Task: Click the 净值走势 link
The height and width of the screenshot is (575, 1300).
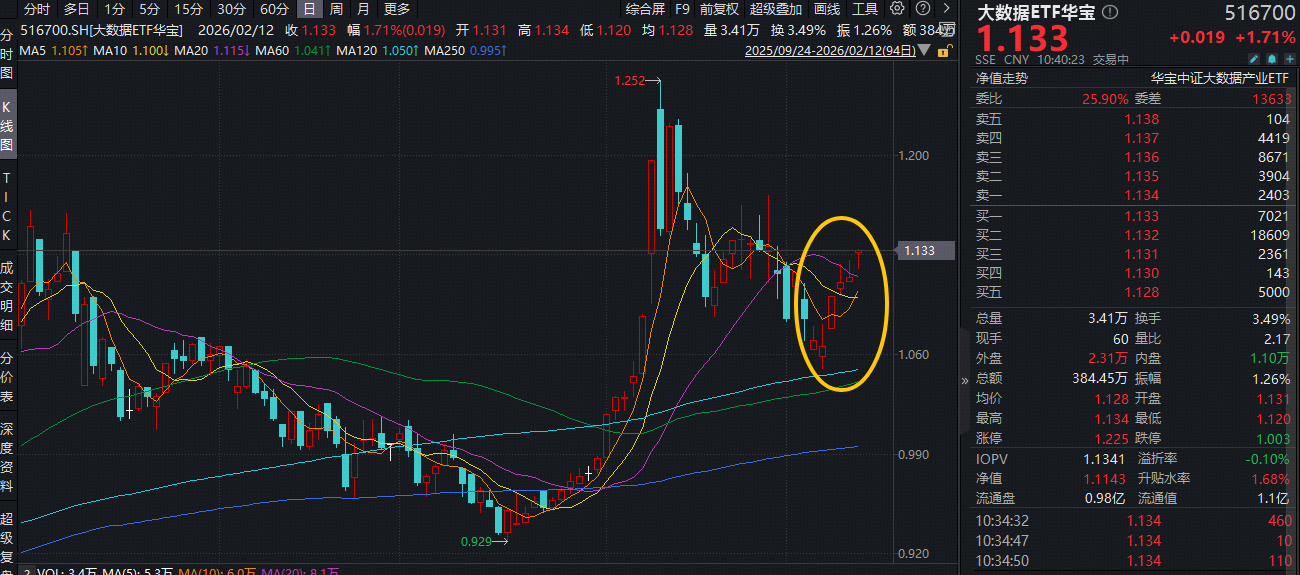Action: pyautogui.click(x=1002, y=77)
